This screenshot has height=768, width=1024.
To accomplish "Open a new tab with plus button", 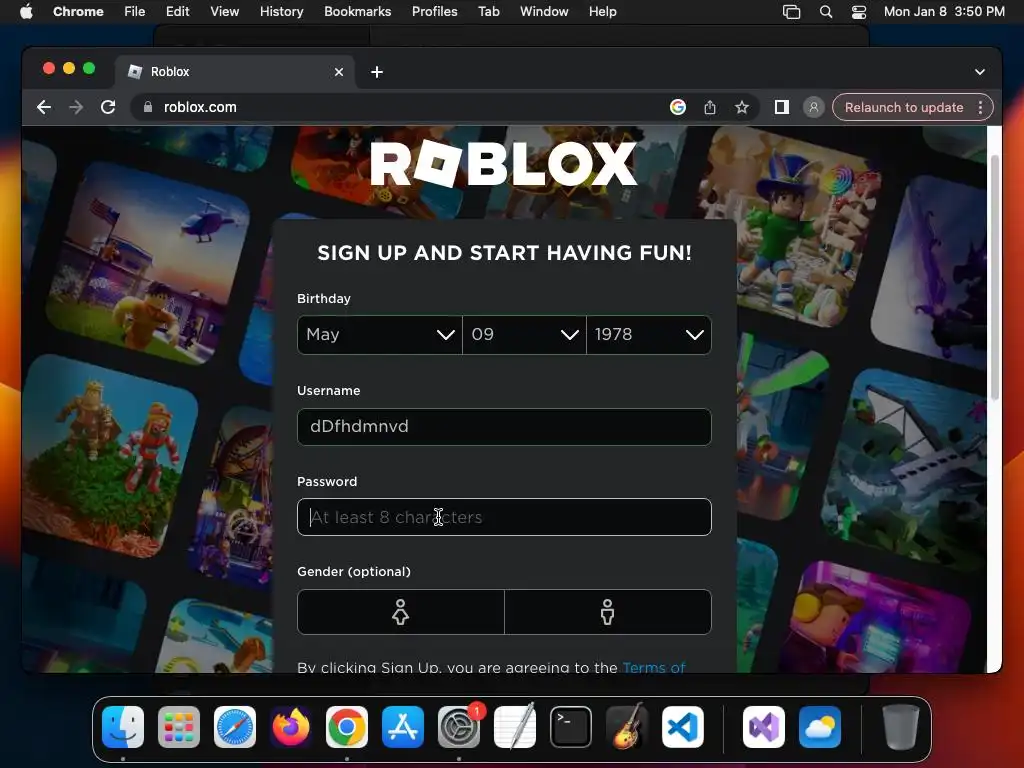I will coord(377,72).
